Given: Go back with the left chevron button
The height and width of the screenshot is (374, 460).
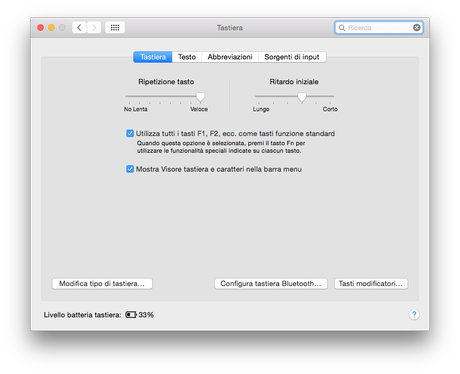Looking at the screenshot, I should (x=79, y=27).
